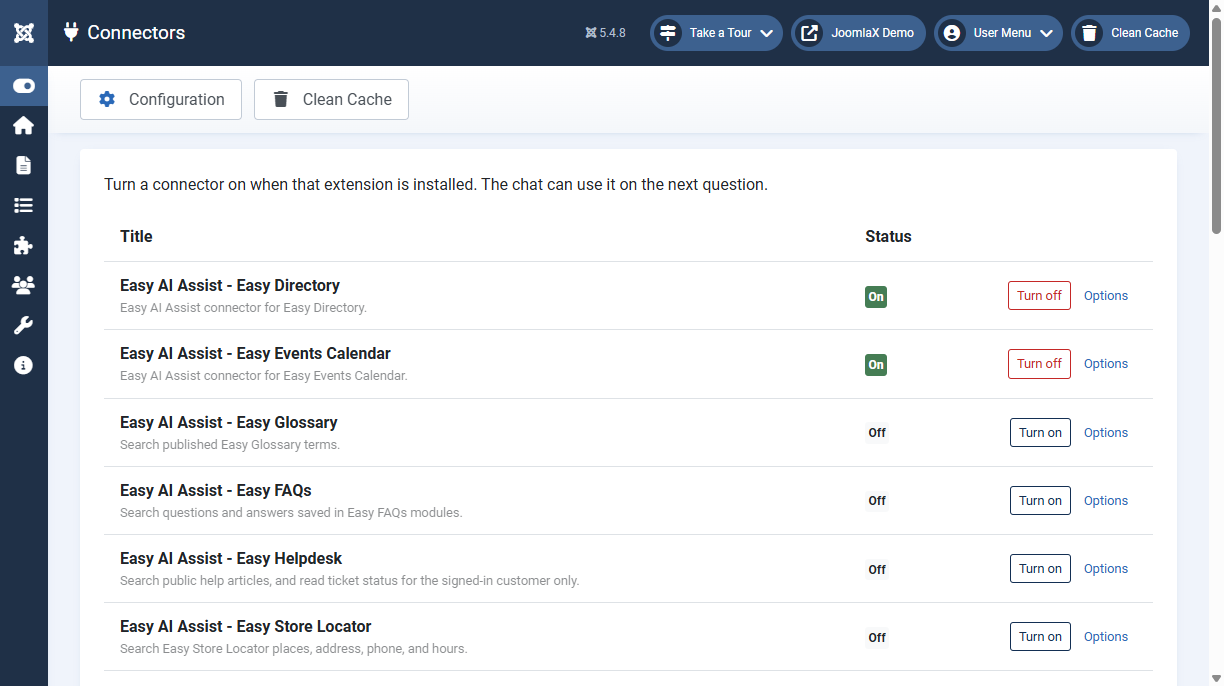1224x686 pixels.
Task: Click the trash icon in header Clean Cache
Action: point(1089,33)
